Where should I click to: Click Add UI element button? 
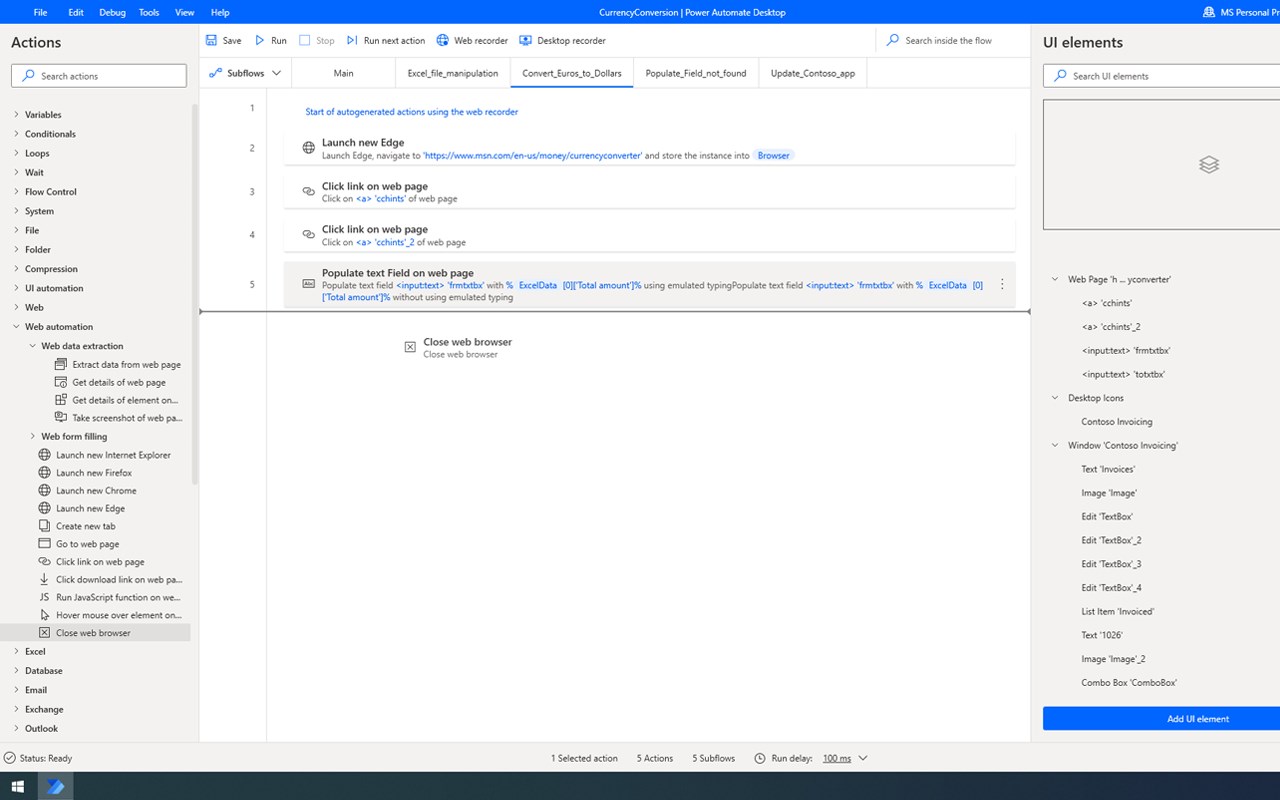[1161, 718]
